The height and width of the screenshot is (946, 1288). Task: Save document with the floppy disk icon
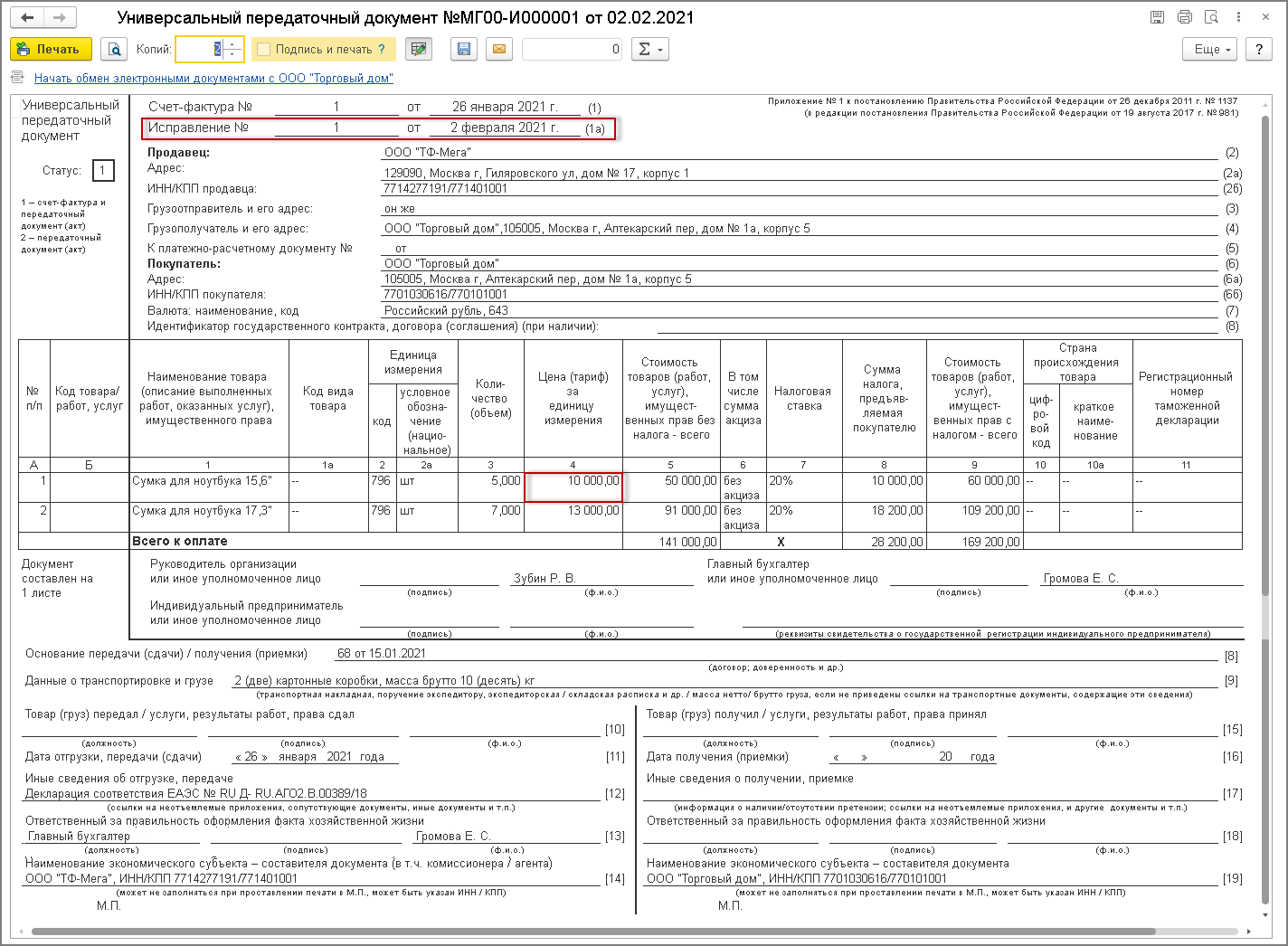point(464,49)
